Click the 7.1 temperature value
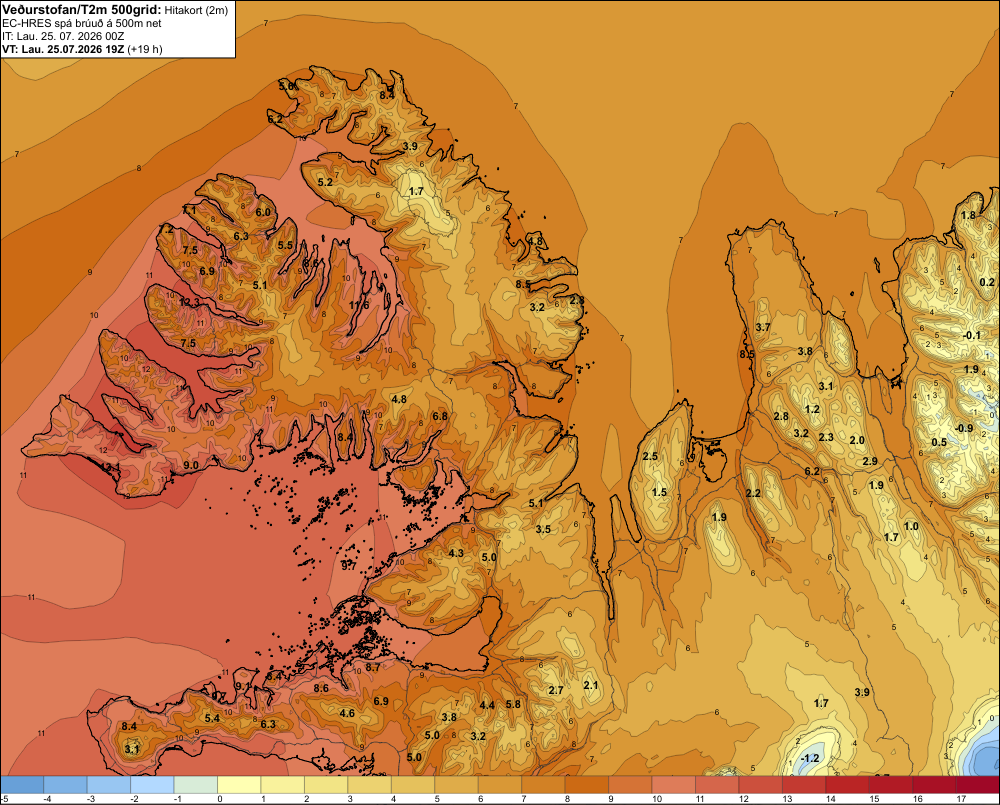Screen dimensions: 1000x805 coord(189,210)
